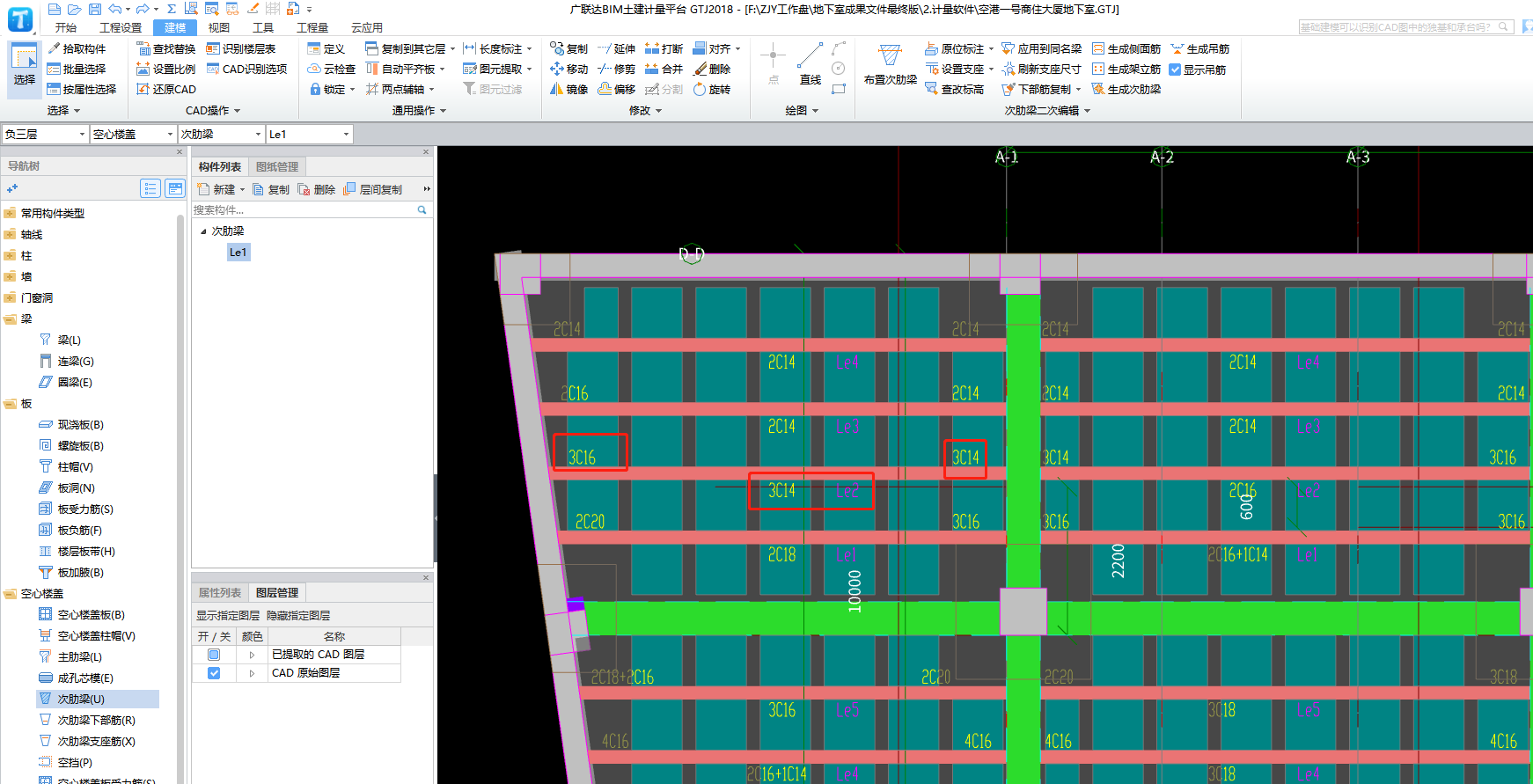1533x784 pixels.
Task: Click 云检查 cloud check
Action: (x=332, y=69)
